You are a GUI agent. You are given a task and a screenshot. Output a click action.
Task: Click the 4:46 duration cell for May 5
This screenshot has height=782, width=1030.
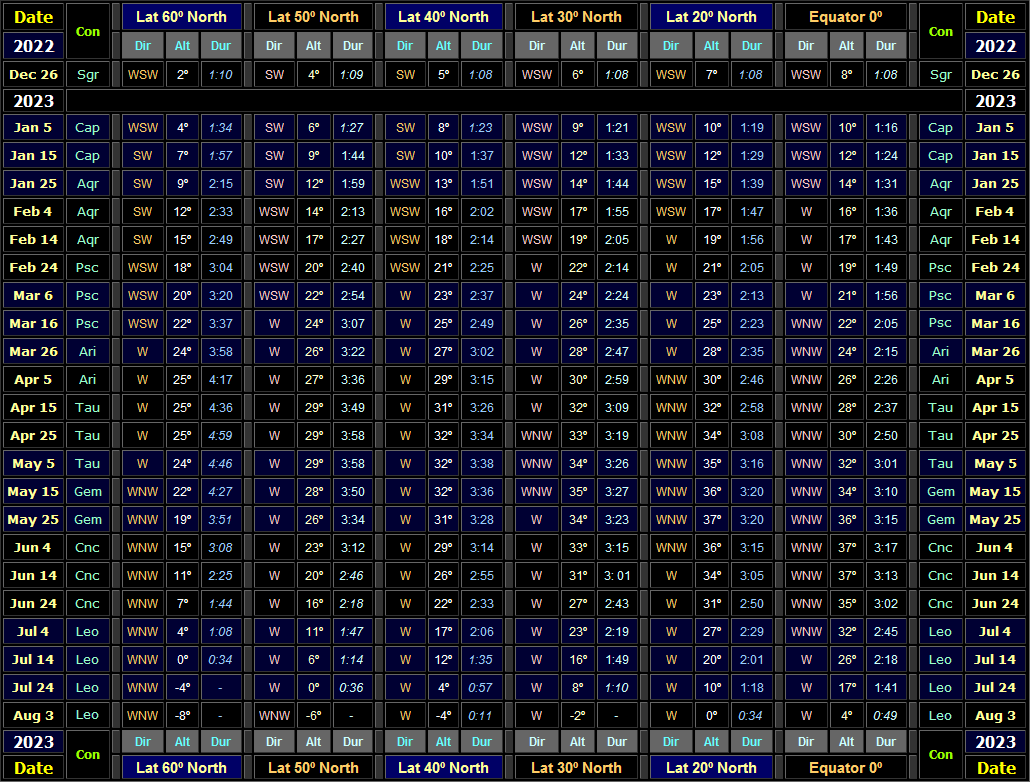pos(220,463)
